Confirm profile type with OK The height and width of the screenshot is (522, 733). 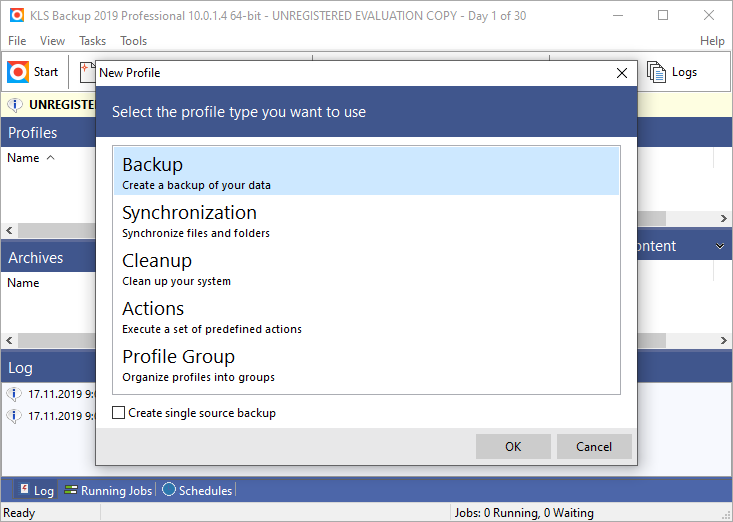pyautogui.click(x=513, y=447)
